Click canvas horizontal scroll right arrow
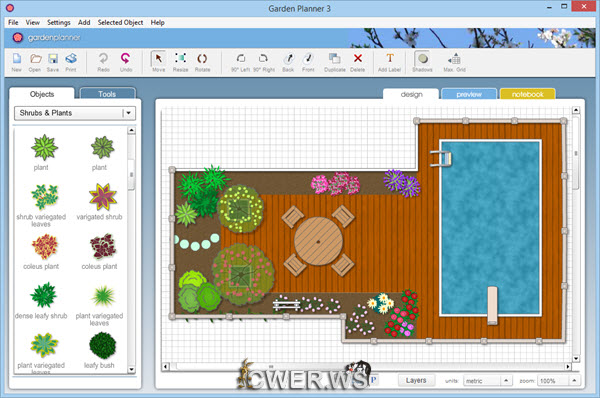The width and height of the screenshot is (600, 398). tap(568, 367)
